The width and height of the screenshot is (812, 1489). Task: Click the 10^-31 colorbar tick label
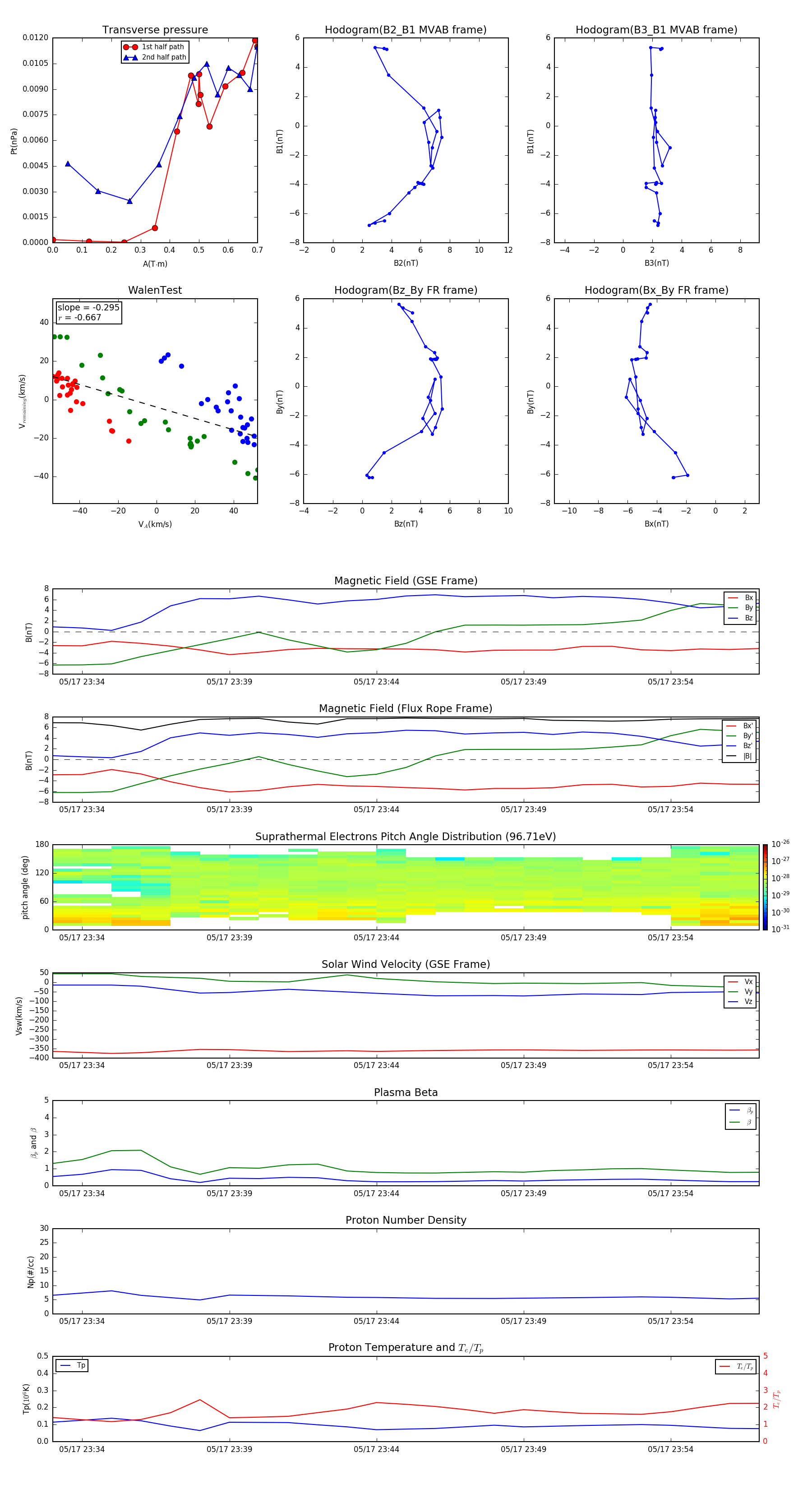pos(780,929)
